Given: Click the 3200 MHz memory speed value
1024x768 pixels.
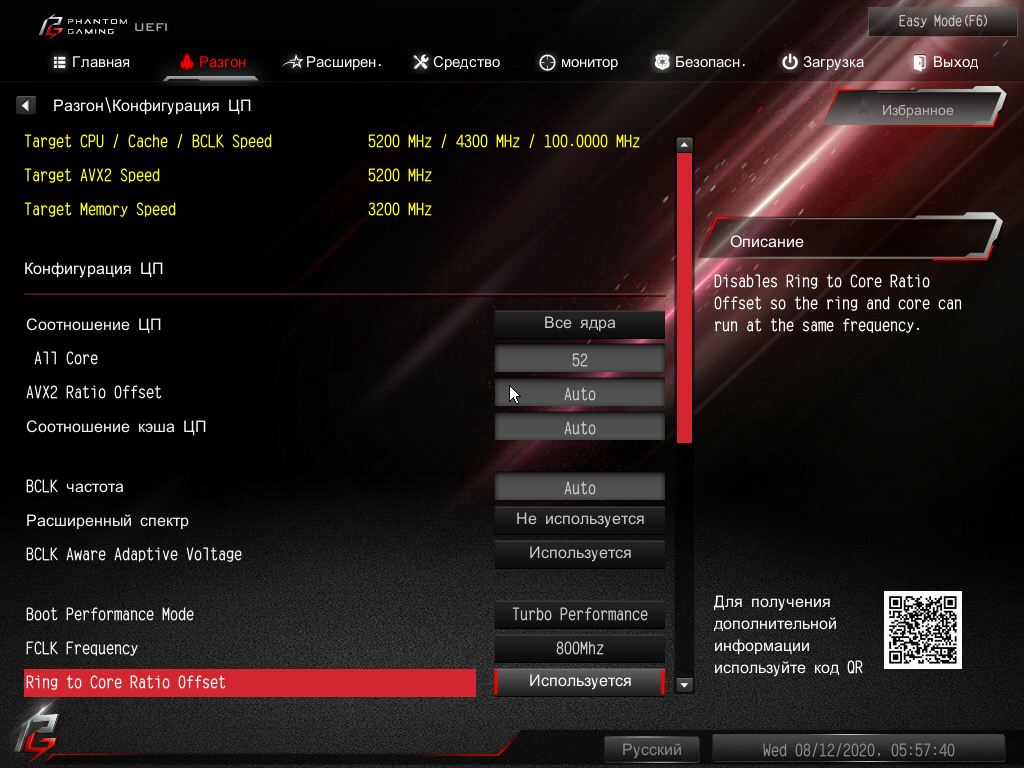Looking at the screenshot, I should pyautogui.click(x=400, y=210).
